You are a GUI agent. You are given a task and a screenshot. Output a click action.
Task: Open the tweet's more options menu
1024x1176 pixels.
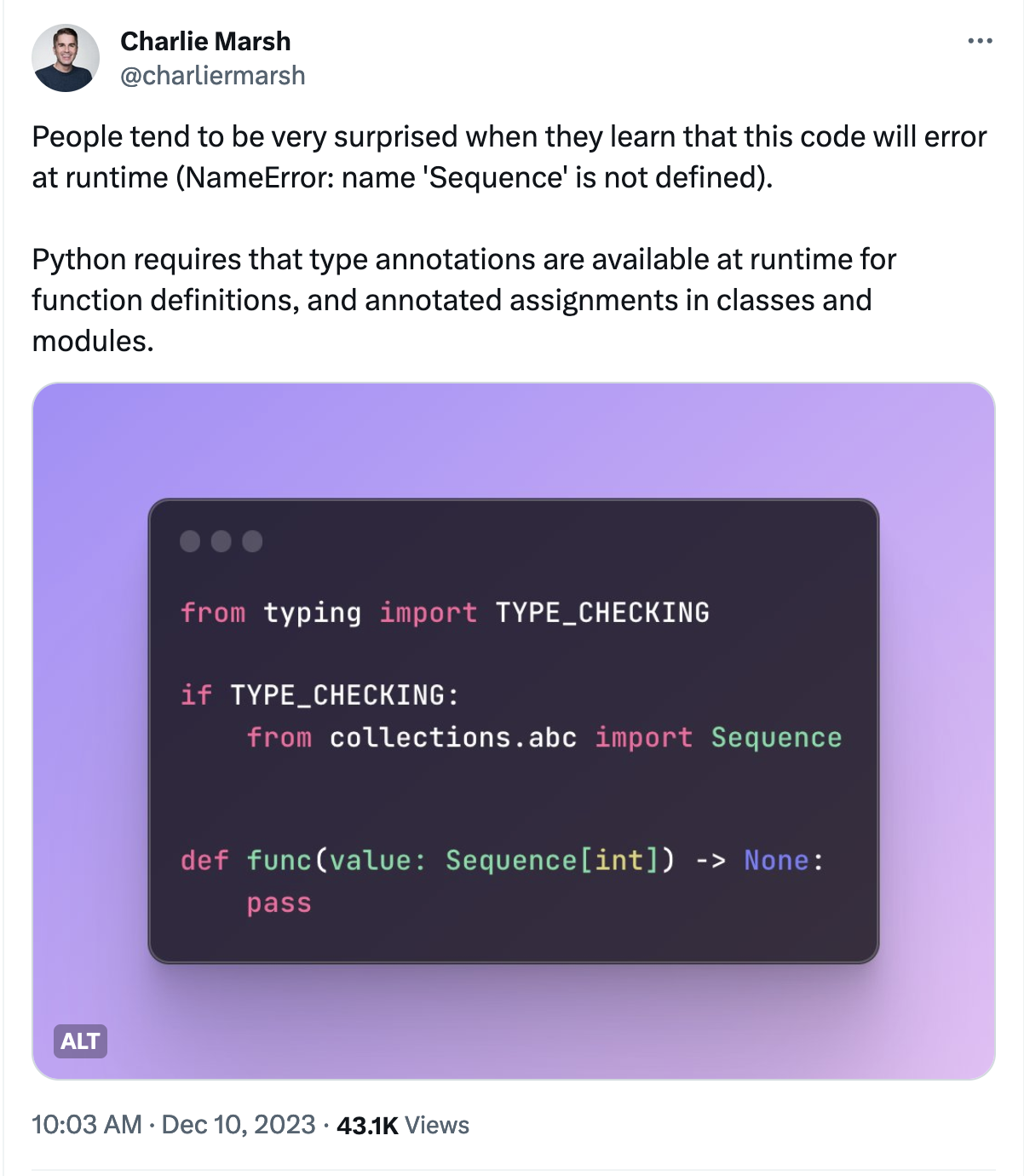[x=980, y=41]
